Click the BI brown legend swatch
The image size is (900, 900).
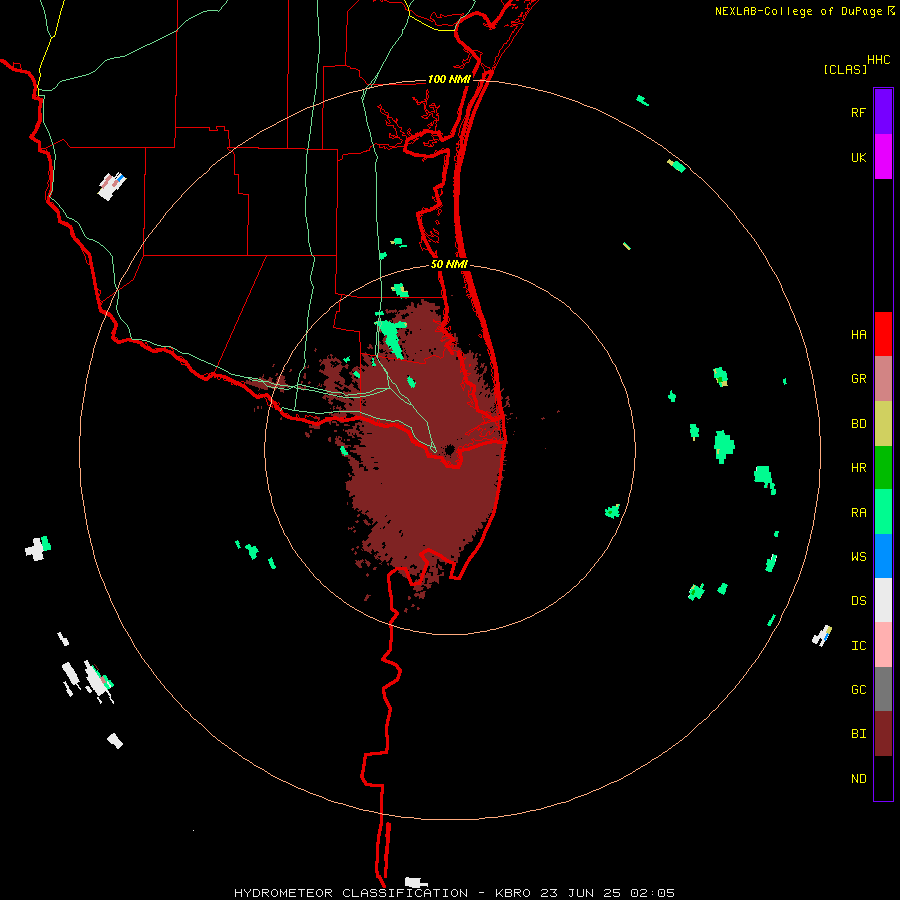pos(883,734)
